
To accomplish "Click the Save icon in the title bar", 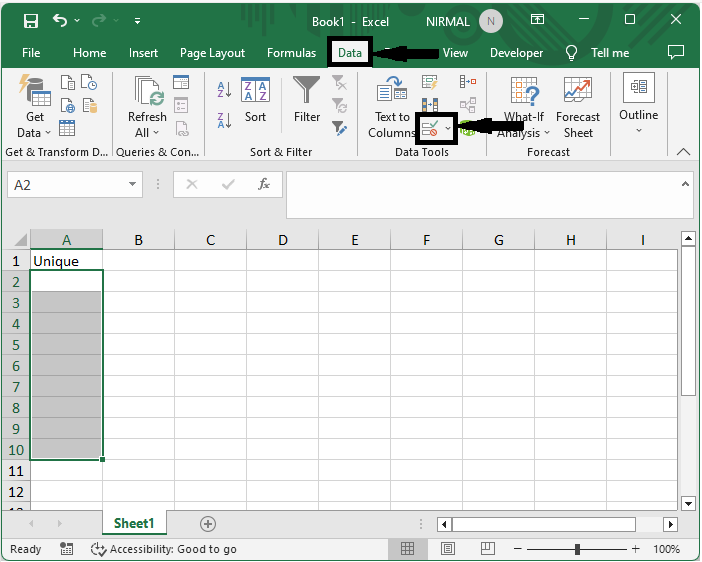I will click(31, 21).
